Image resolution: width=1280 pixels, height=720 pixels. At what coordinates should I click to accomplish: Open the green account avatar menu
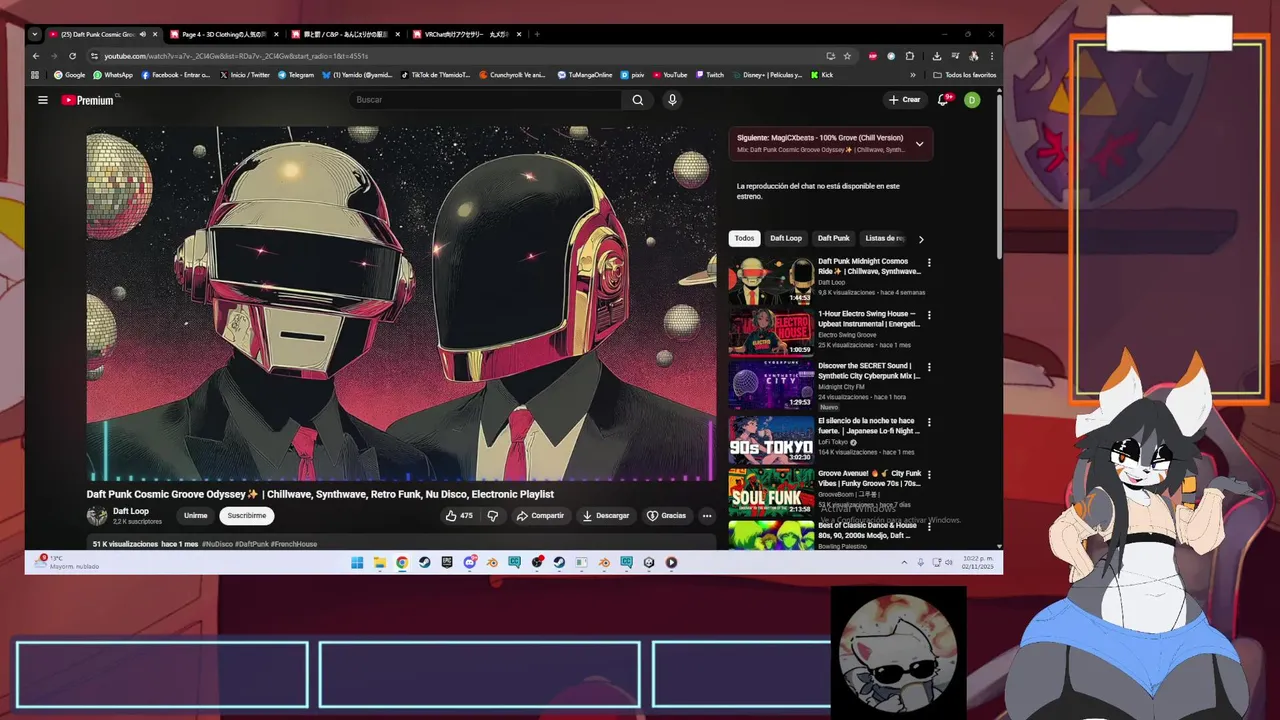coord(972,100)
